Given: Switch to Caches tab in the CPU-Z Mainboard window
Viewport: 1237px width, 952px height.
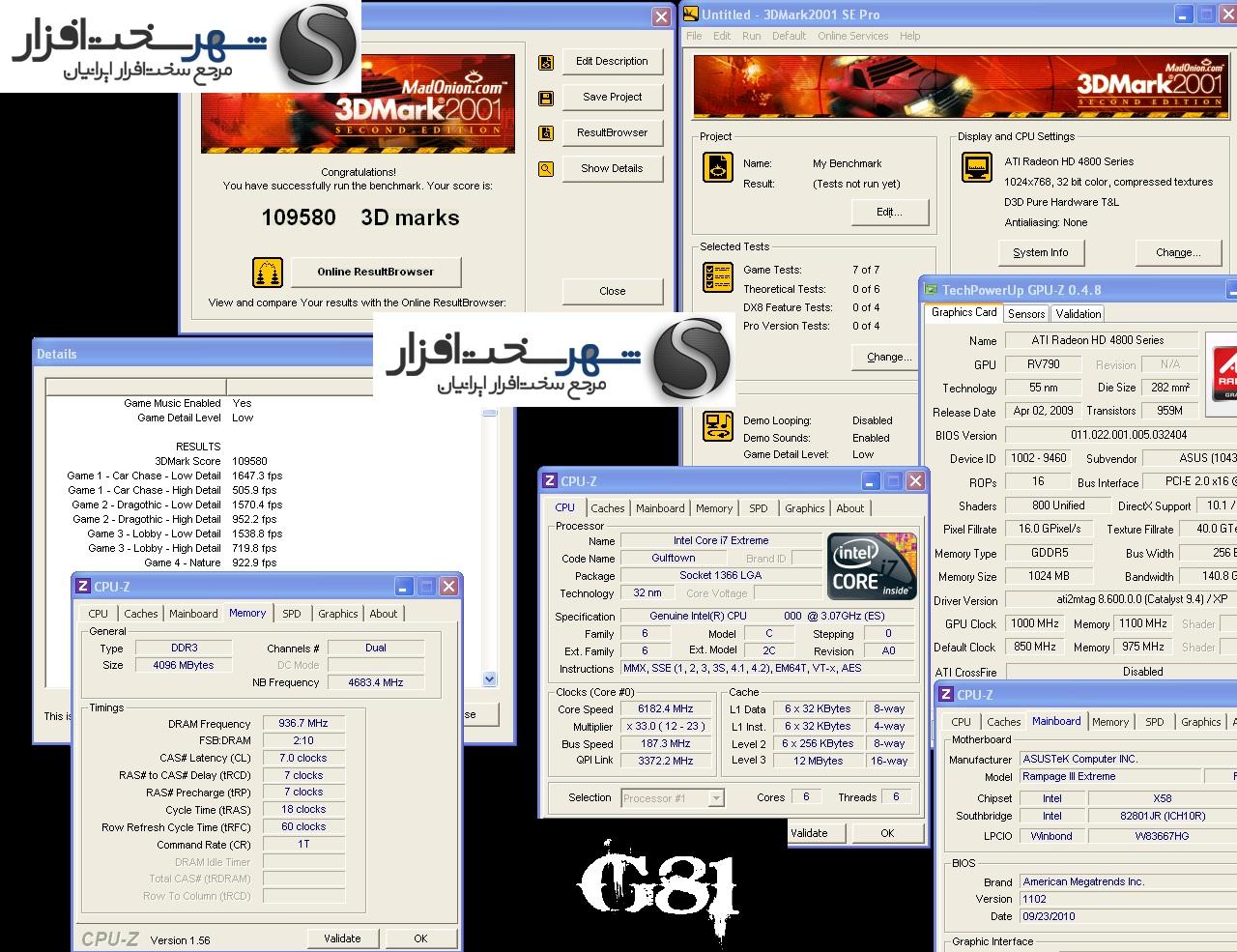Looking at the screenshot, I should 1004,722.
